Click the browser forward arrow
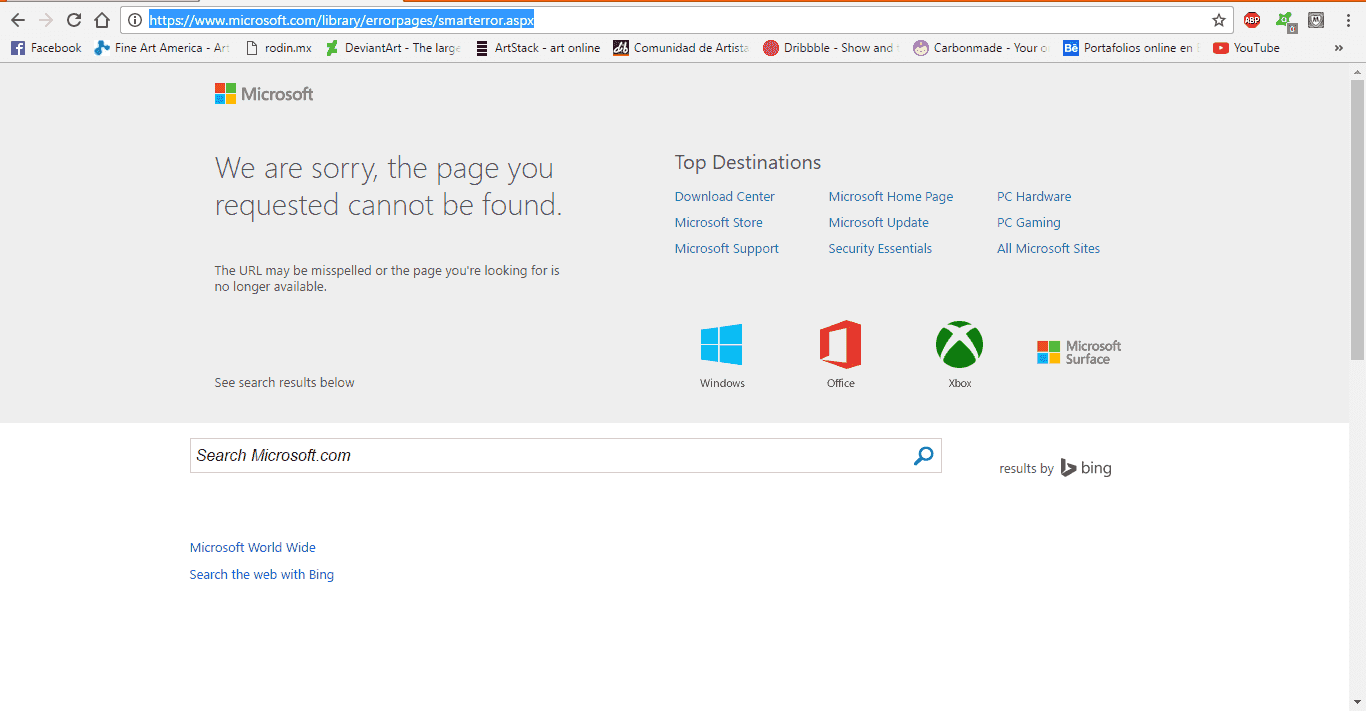Screen dimensions: 1366x711 (46, 20)
